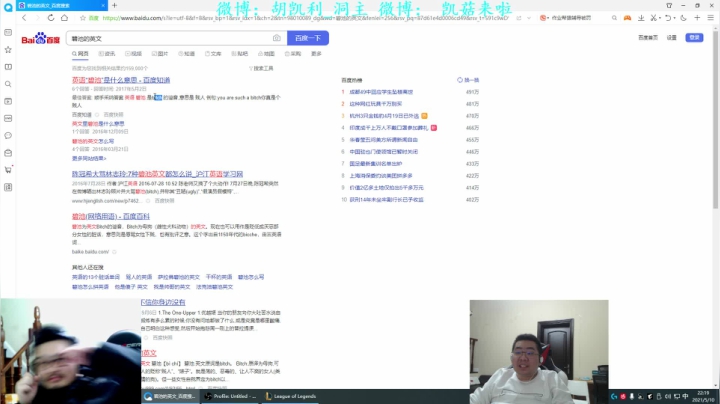Viewport: 720px width, 404px height.
Task: Click orange game controller toolbar icon
Action: point(627,18)
